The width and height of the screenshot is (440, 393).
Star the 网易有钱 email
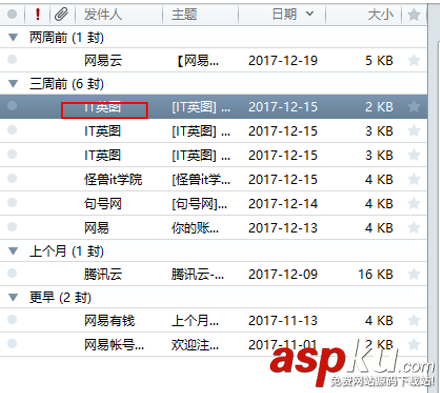pyautogui.click(x=414, y=320)
